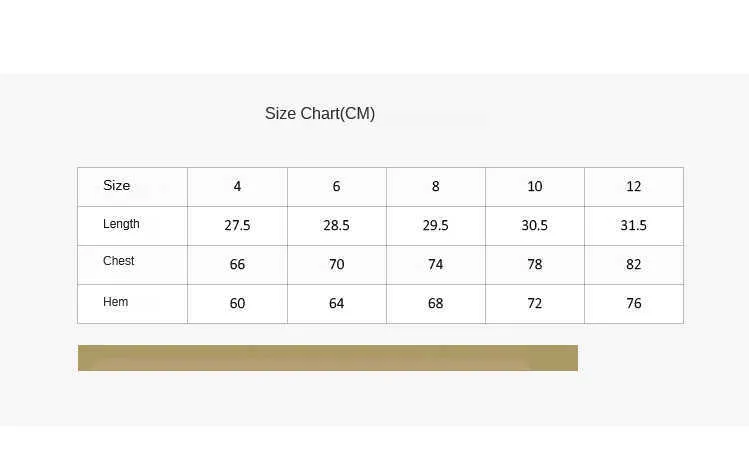Click the hem value 60
This screenshot has height=457, width=749.
(x=237, y=304)
